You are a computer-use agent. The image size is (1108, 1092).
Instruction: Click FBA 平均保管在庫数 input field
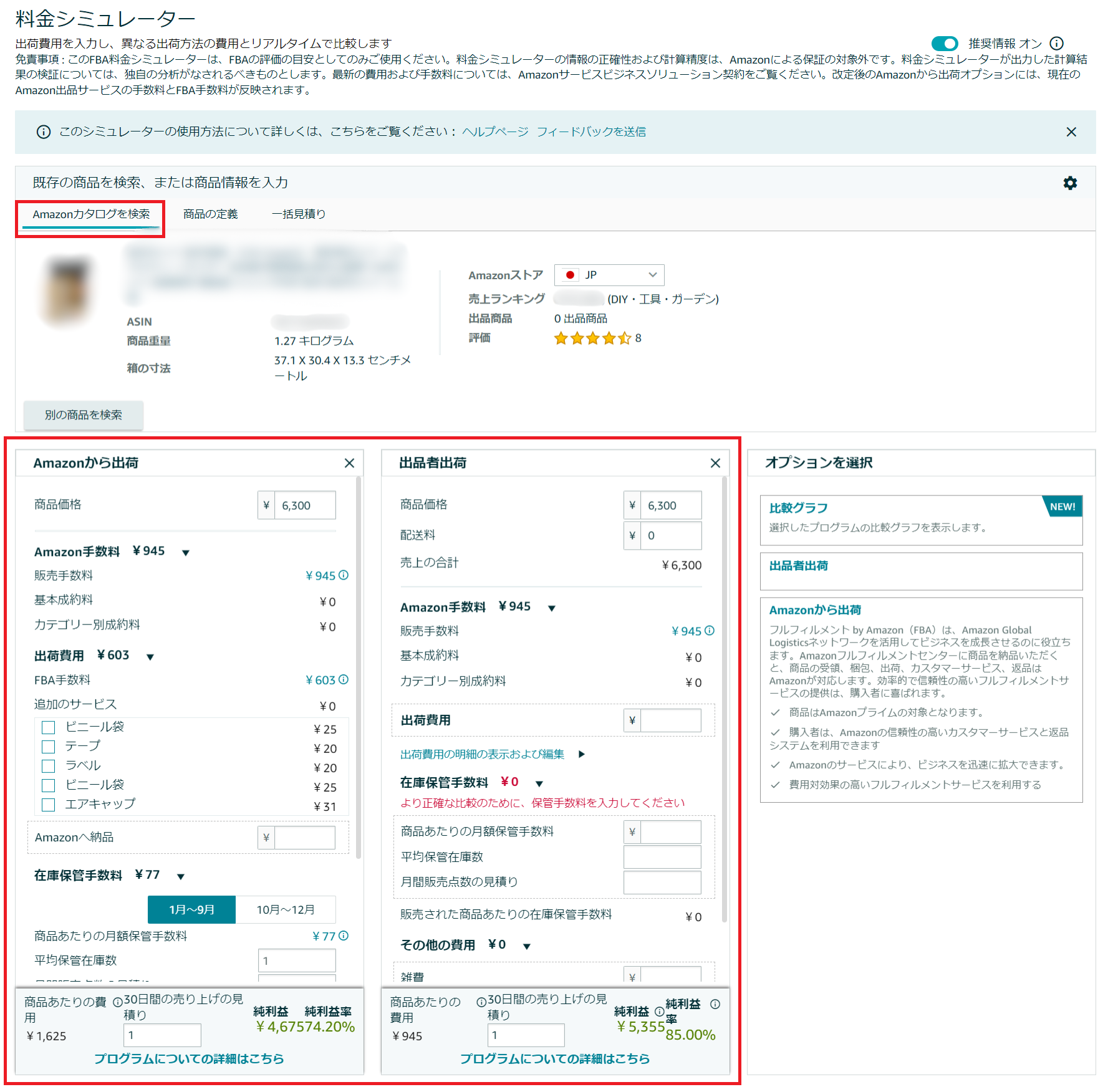[297, 960]
